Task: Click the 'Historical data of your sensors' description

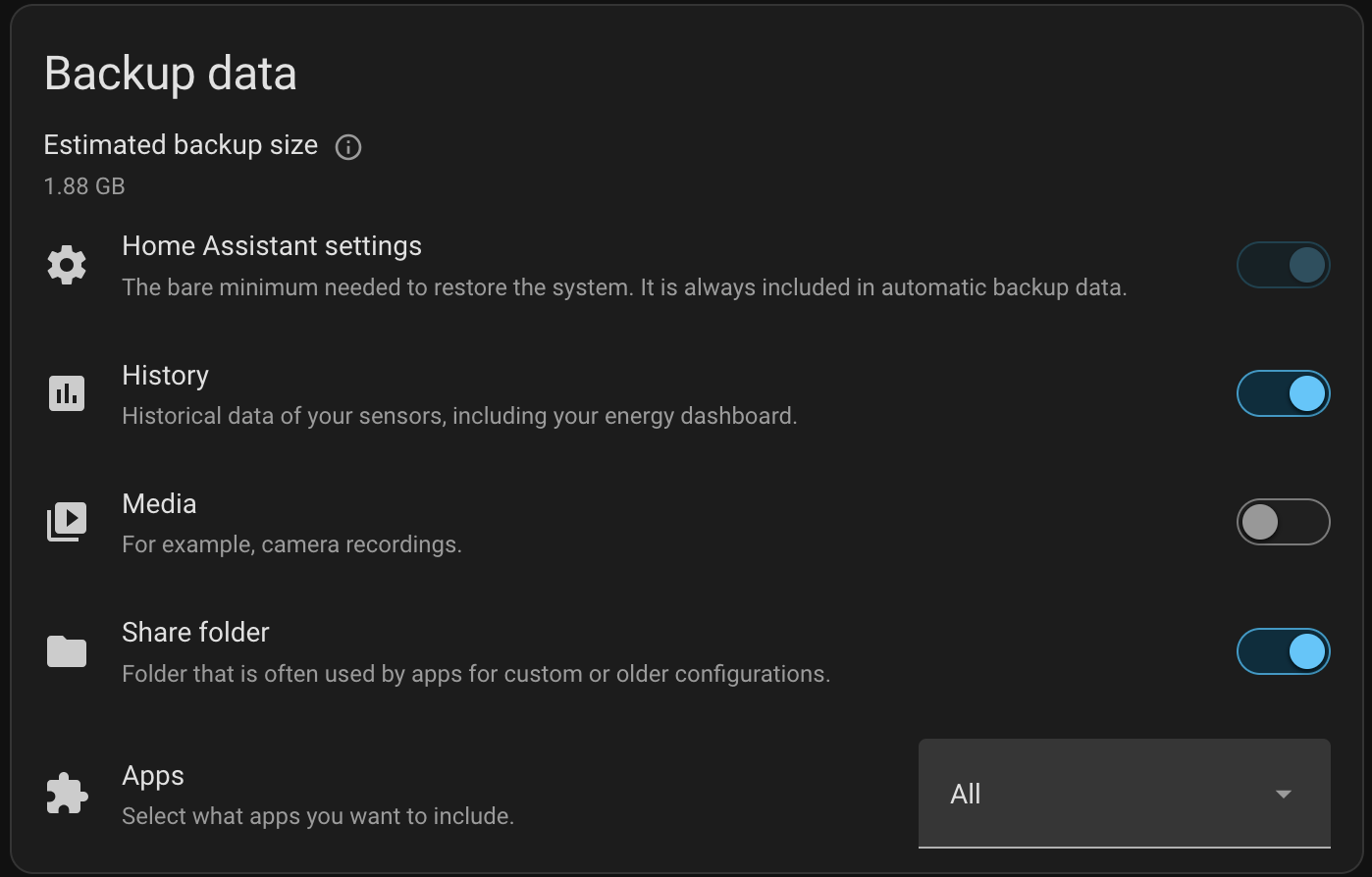Action: pos(459,416)
